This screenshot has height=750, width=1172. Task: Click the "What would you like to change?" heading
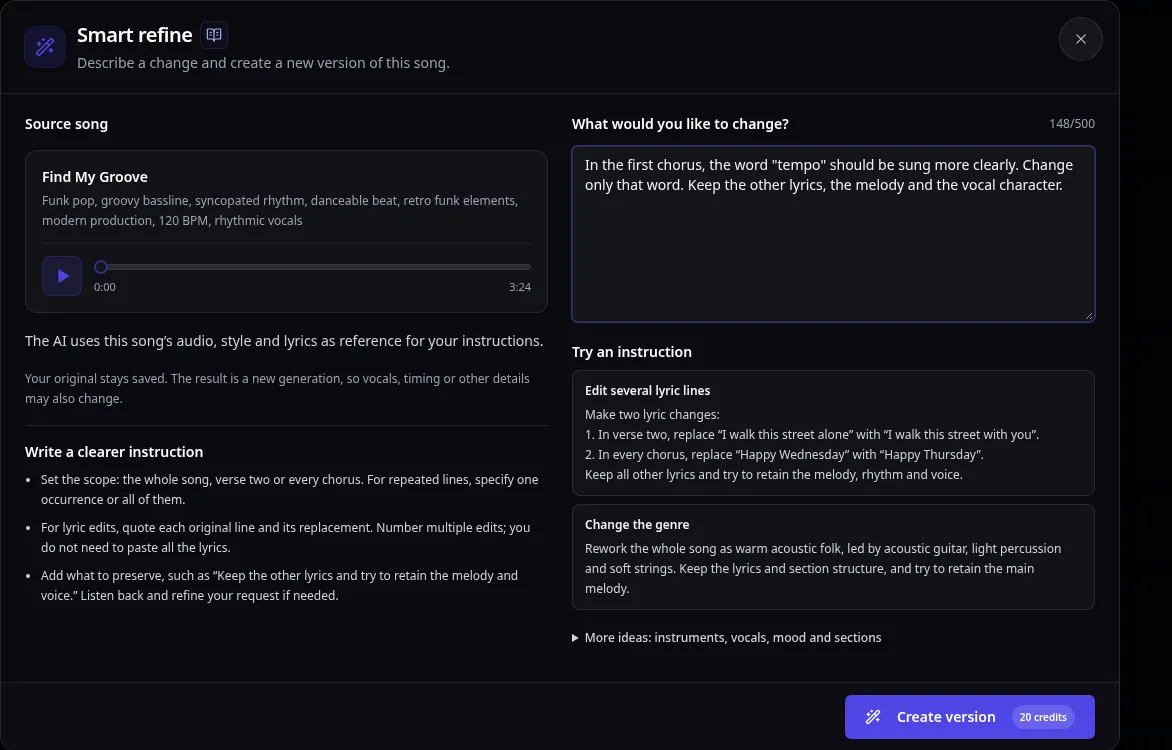[x=680, y=124]
